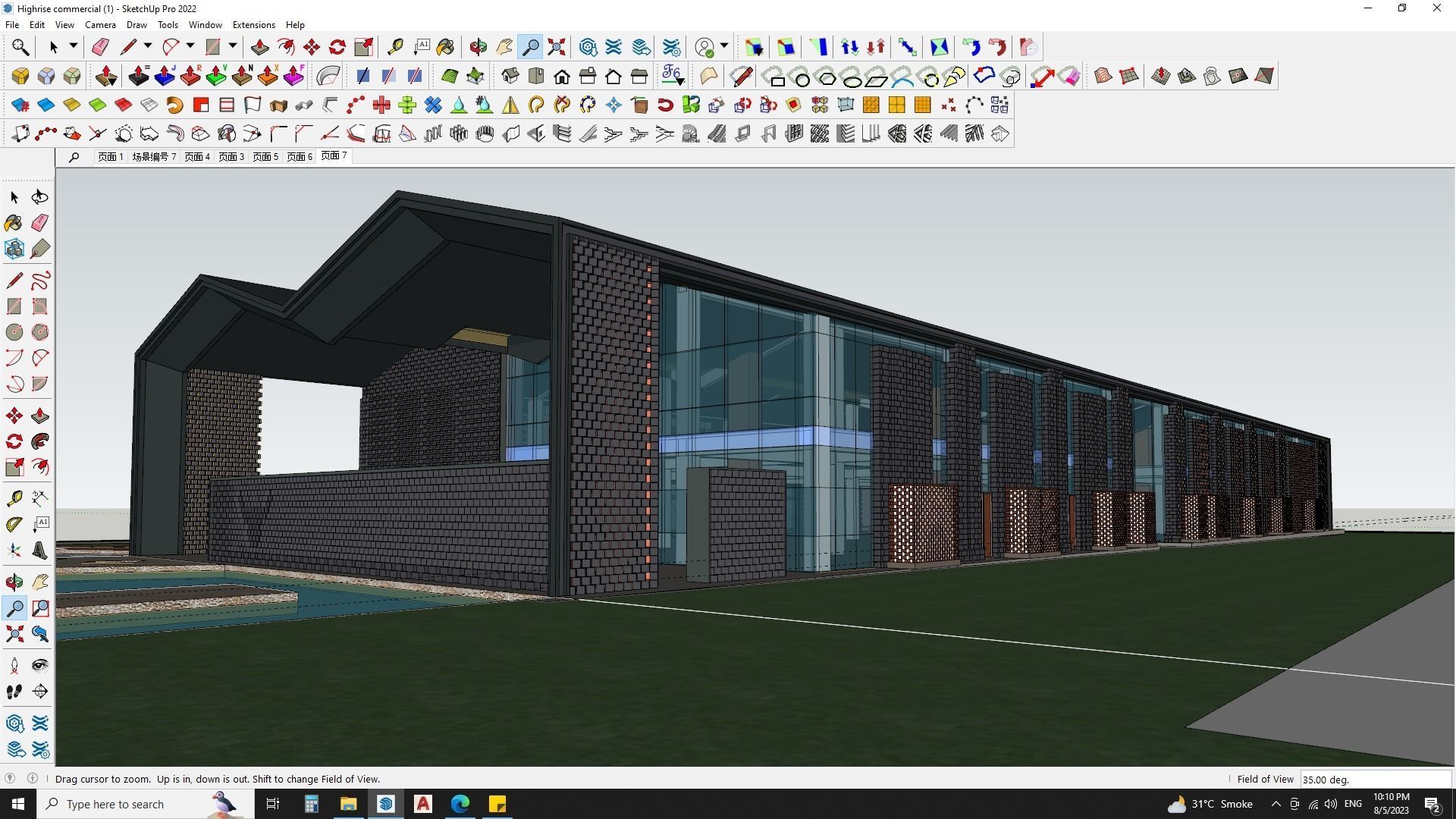Open File Explorer from the taskbar
The width and height of the screenshot is (1456, 819).
[348, 804]
